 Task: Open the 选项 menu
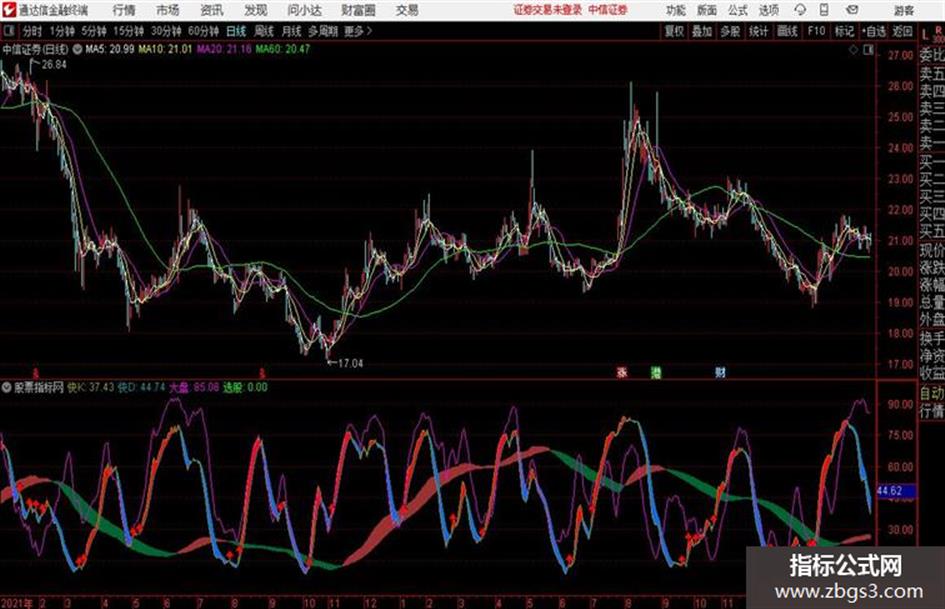pos(768,10)
